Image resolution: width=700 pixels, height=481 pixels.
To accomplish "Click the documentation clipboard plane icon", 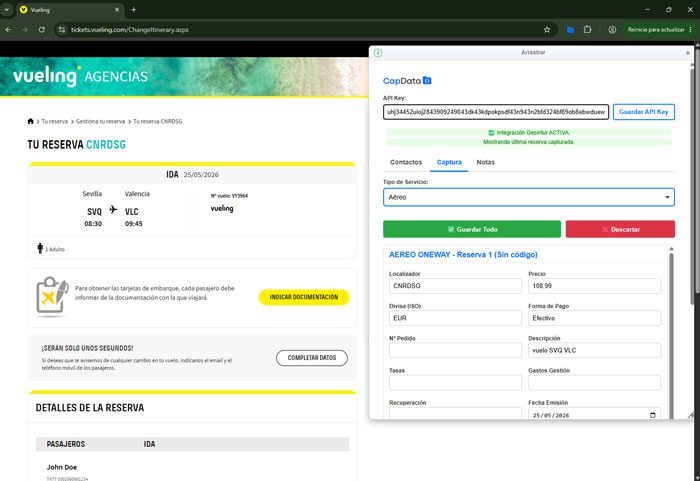I will [52, 295].
